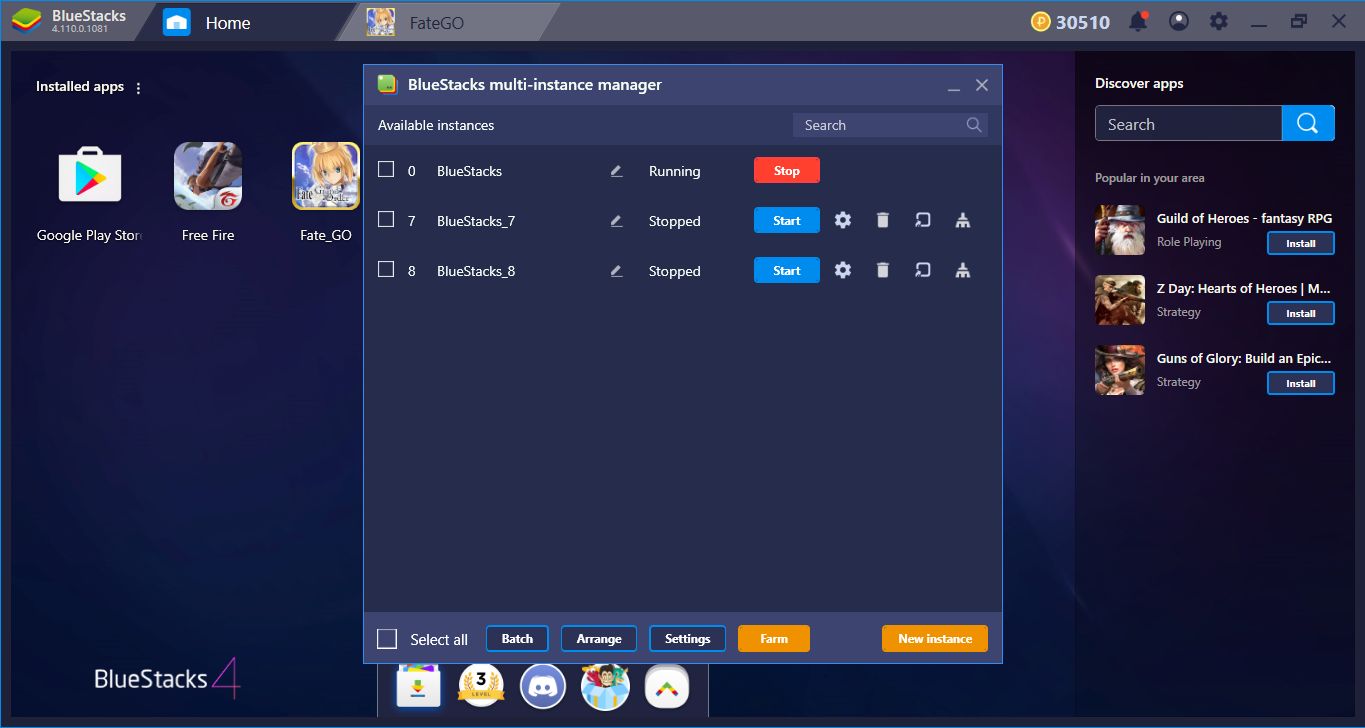Viewport: 1365px width, 728px height.
Task: Check the box for BlueStacks_7
Action: 386,220
